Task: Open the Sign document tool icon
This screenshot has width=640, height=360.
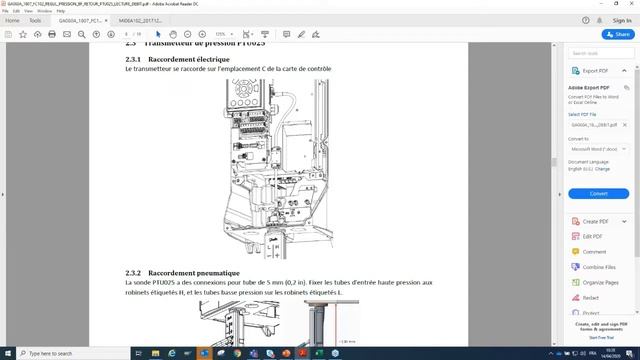Action: (316, 34)
